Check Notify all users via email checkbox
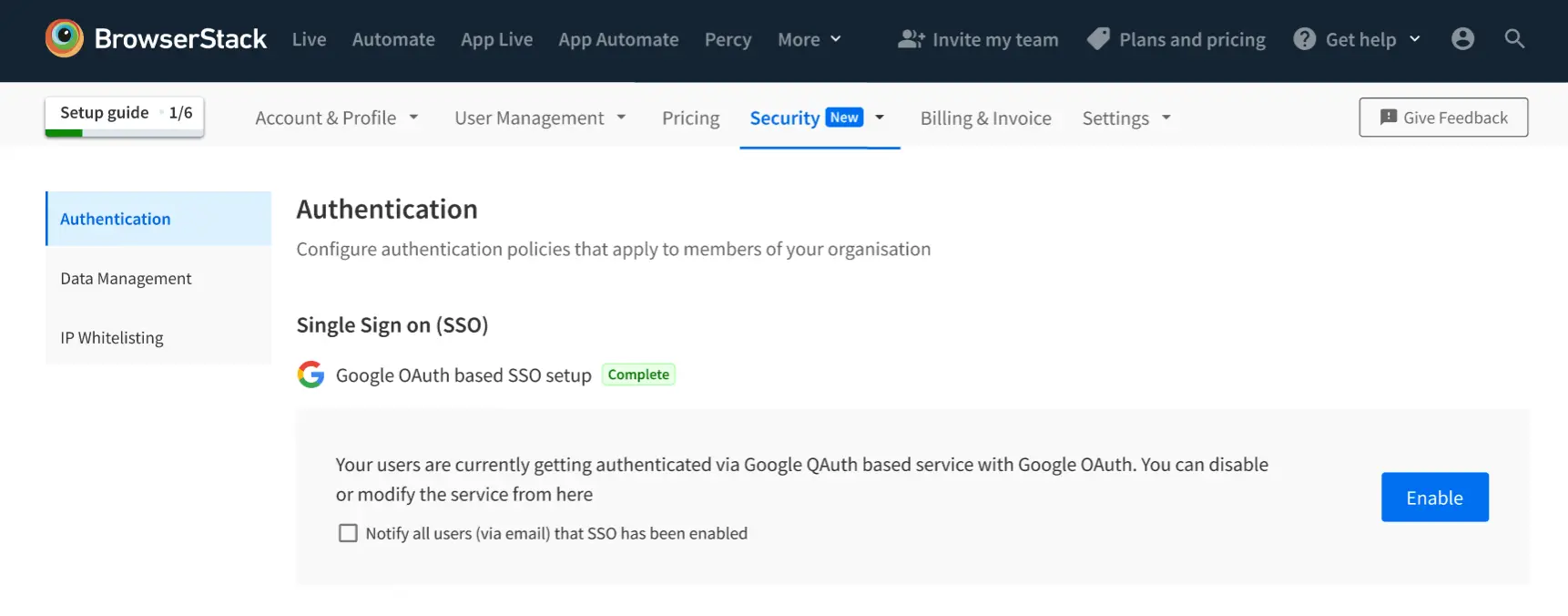The width and height of the screenshot is (1568, 616). point(348,533)
